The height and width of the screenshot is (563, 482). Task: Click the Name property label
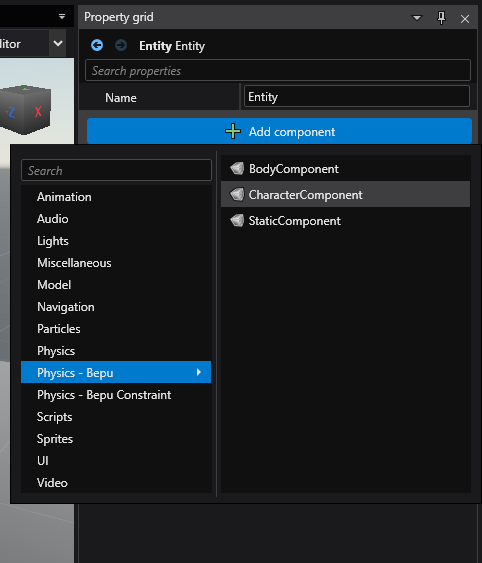[x=121, y=98]
